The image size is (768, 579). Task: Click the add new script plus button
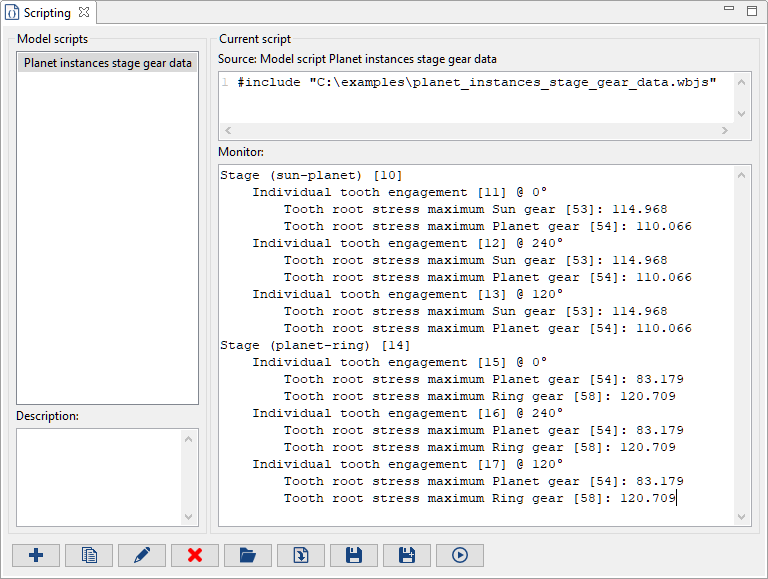(36, 555)
